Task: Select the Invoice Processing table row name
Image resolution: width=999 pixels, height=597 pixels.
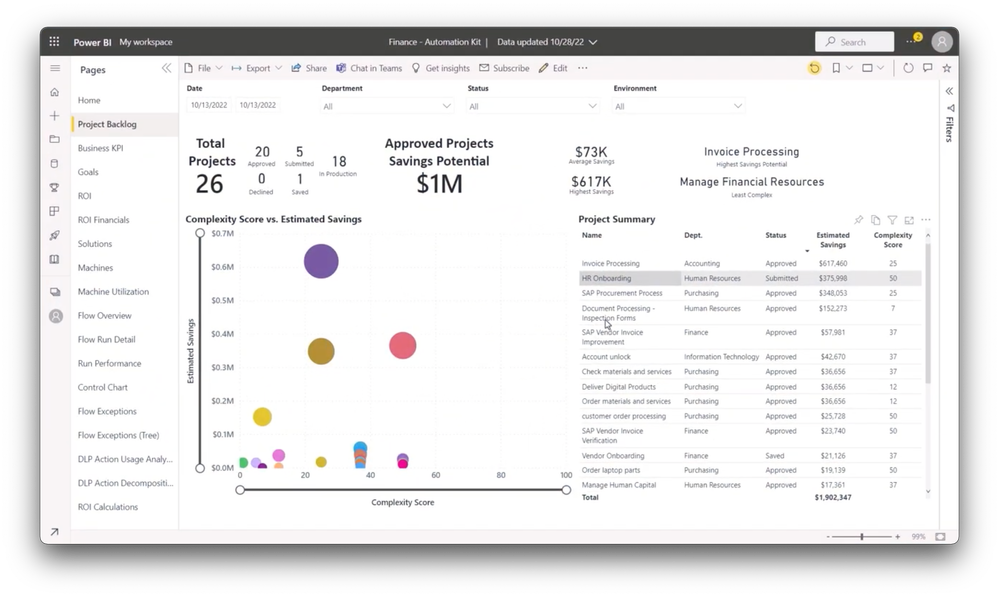Action: pos(610,263)
